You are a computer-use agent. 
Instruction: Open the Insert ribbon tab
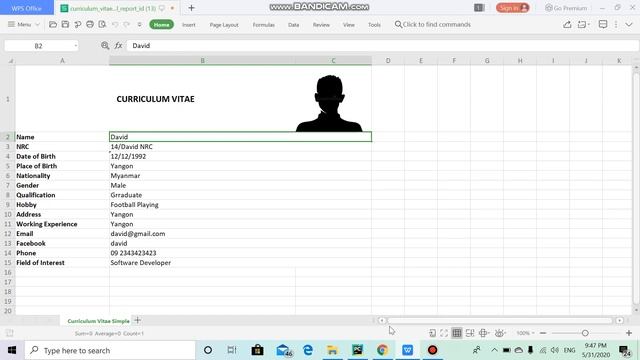189,24
